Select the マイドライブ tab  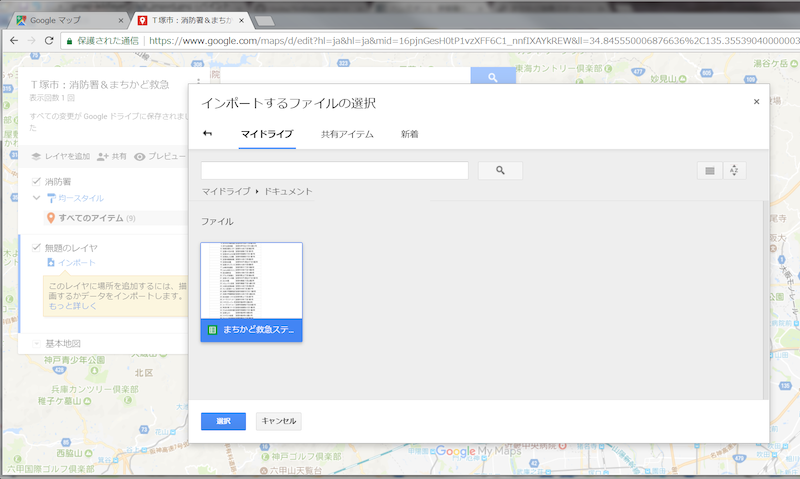click(x=267, y=134)
